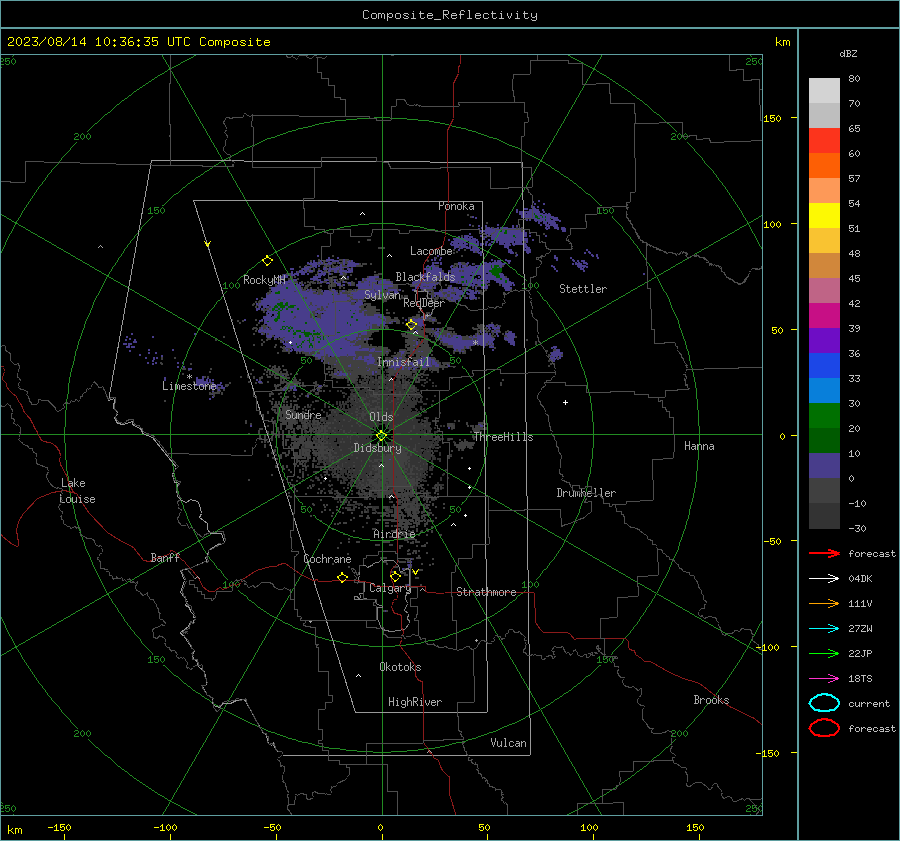
Task: Click the ThreeHills label
Action: [x=503, y=437]
